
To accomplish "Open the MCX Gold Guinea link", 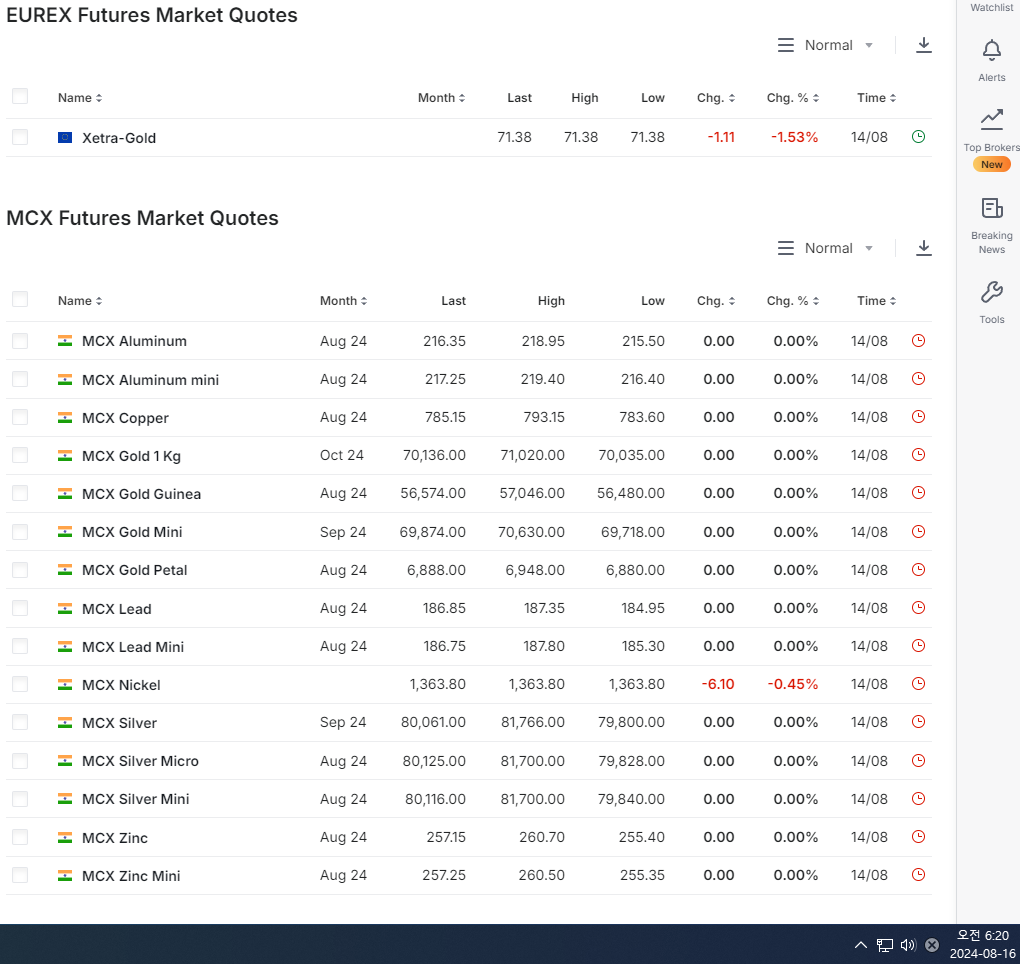I will [141, 494].
